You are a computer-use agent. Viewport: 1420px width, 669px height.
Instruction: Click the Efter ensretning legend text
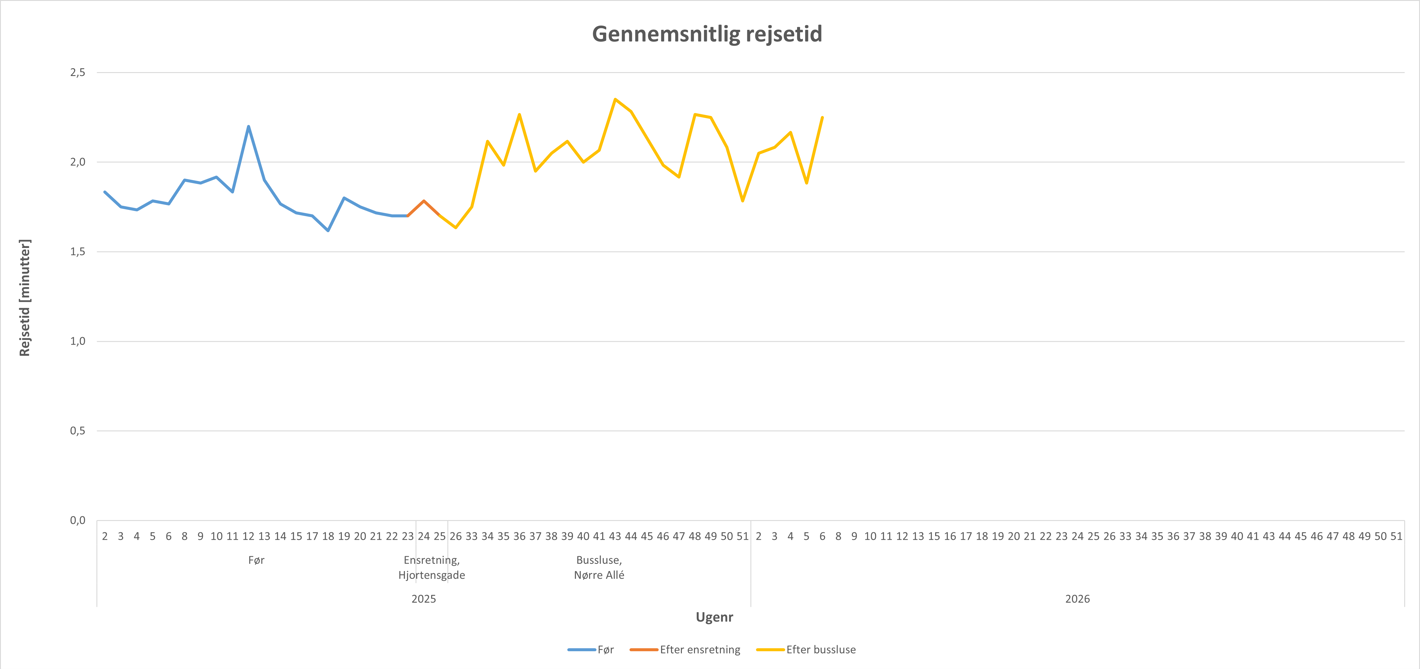coord(700,650)
